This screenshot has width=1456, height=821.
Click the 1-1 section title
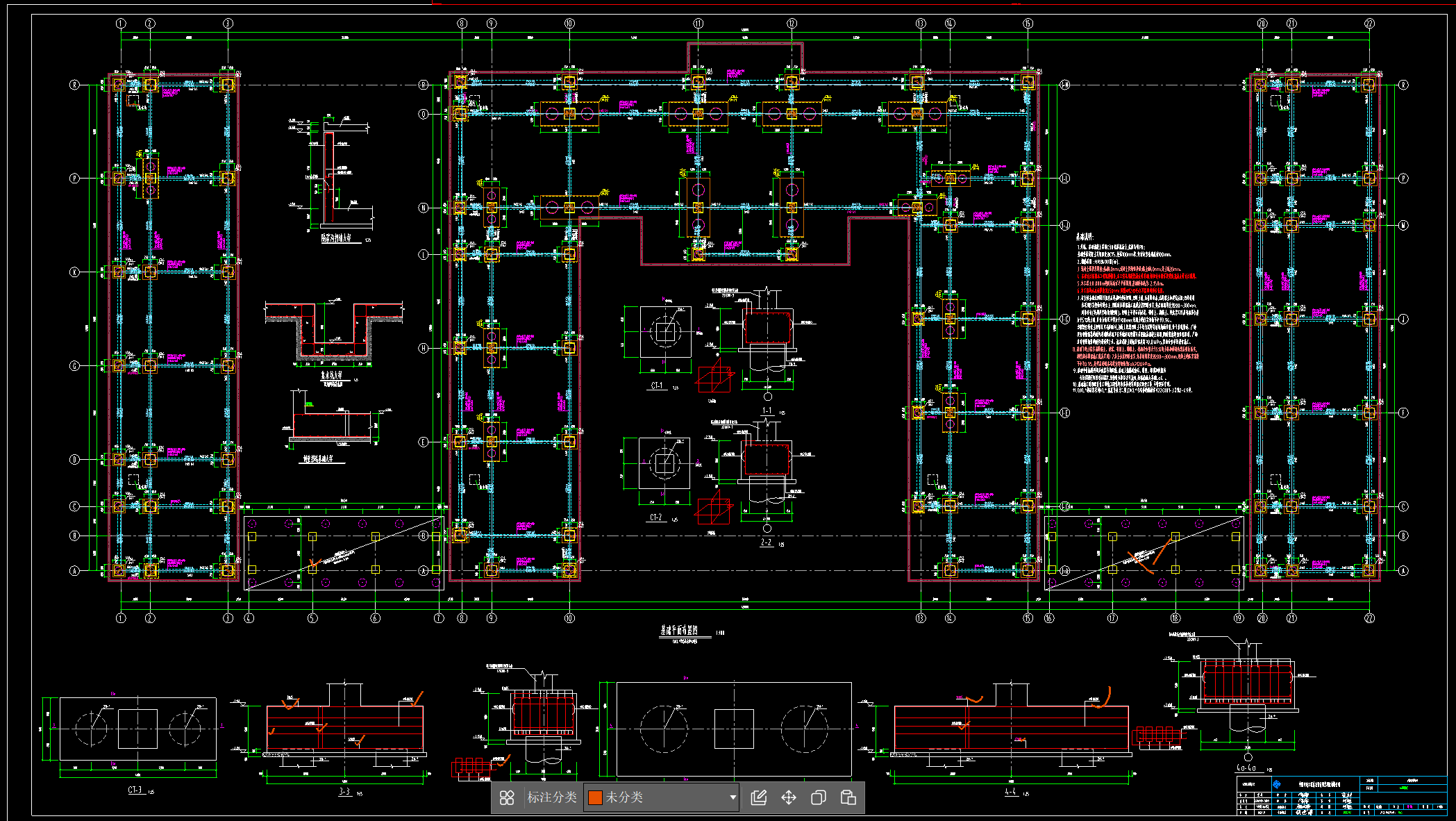tap(767, 410)
